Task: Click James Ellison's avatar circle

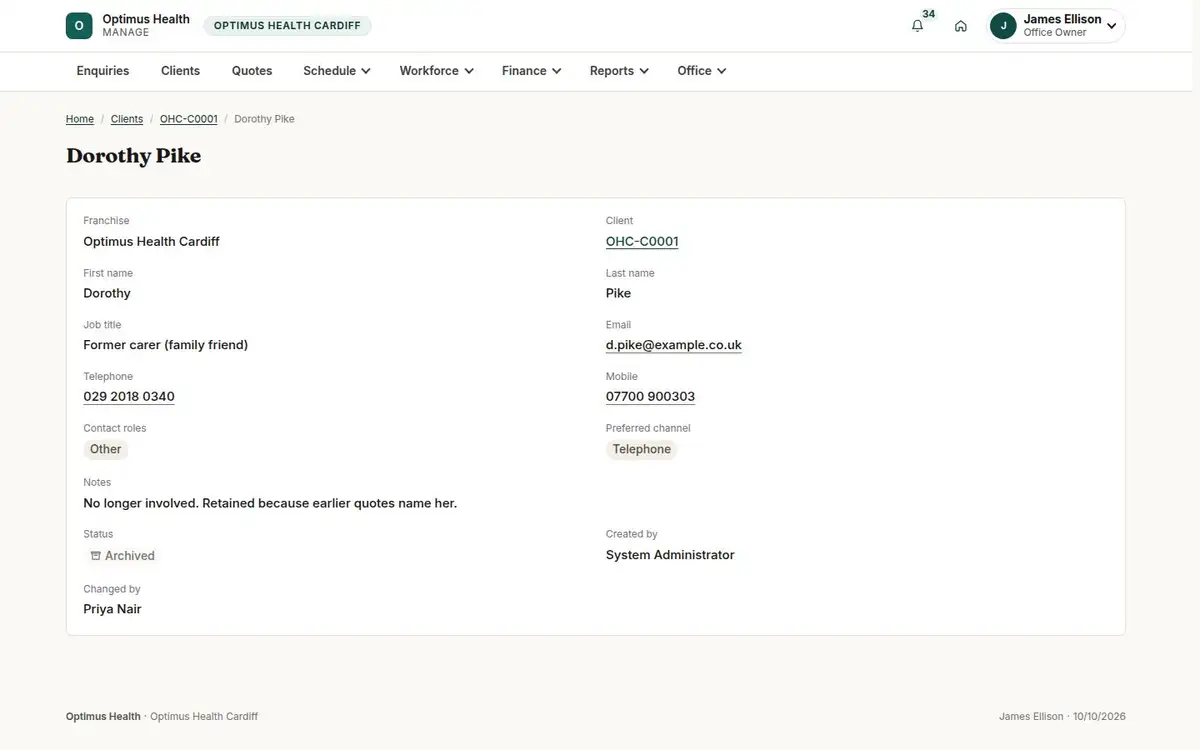Action: point(1003,26)
